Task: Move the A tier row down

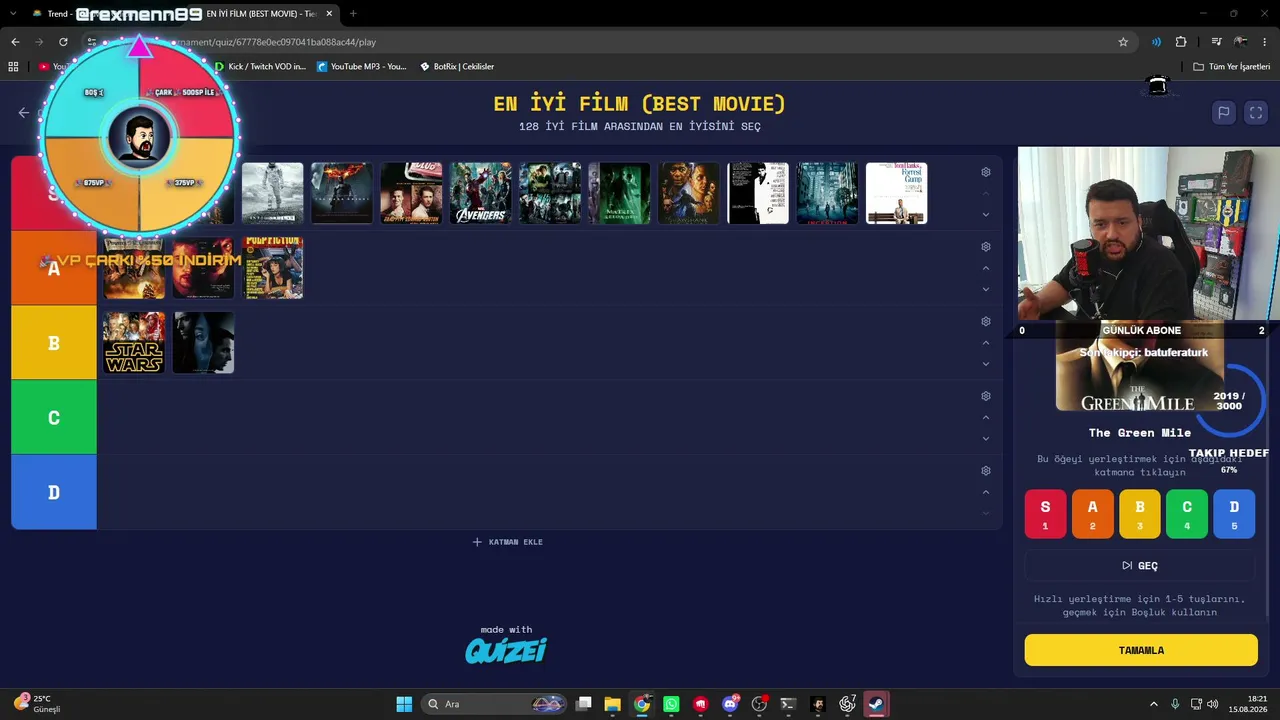Action: (x=986, y=289)
